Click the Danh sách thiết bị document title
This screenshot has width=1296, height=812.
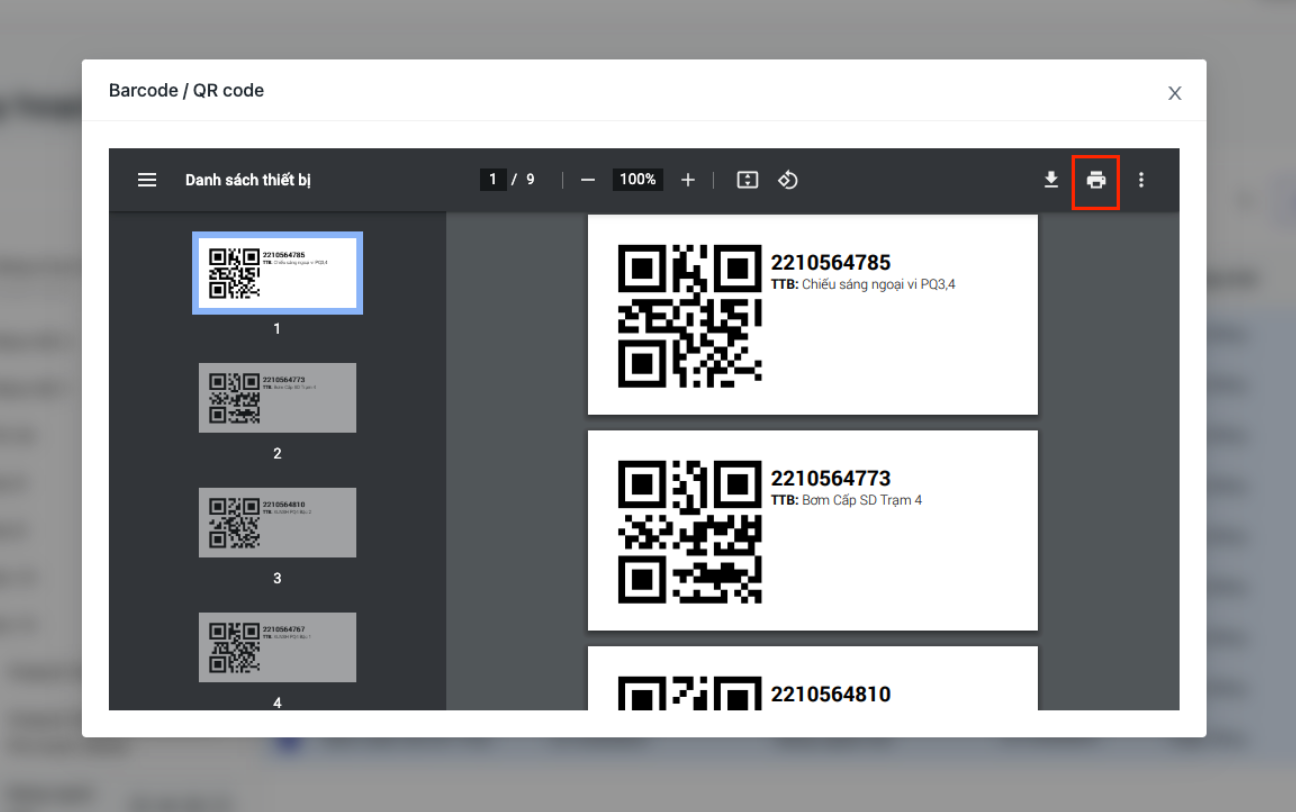[248, 181]
